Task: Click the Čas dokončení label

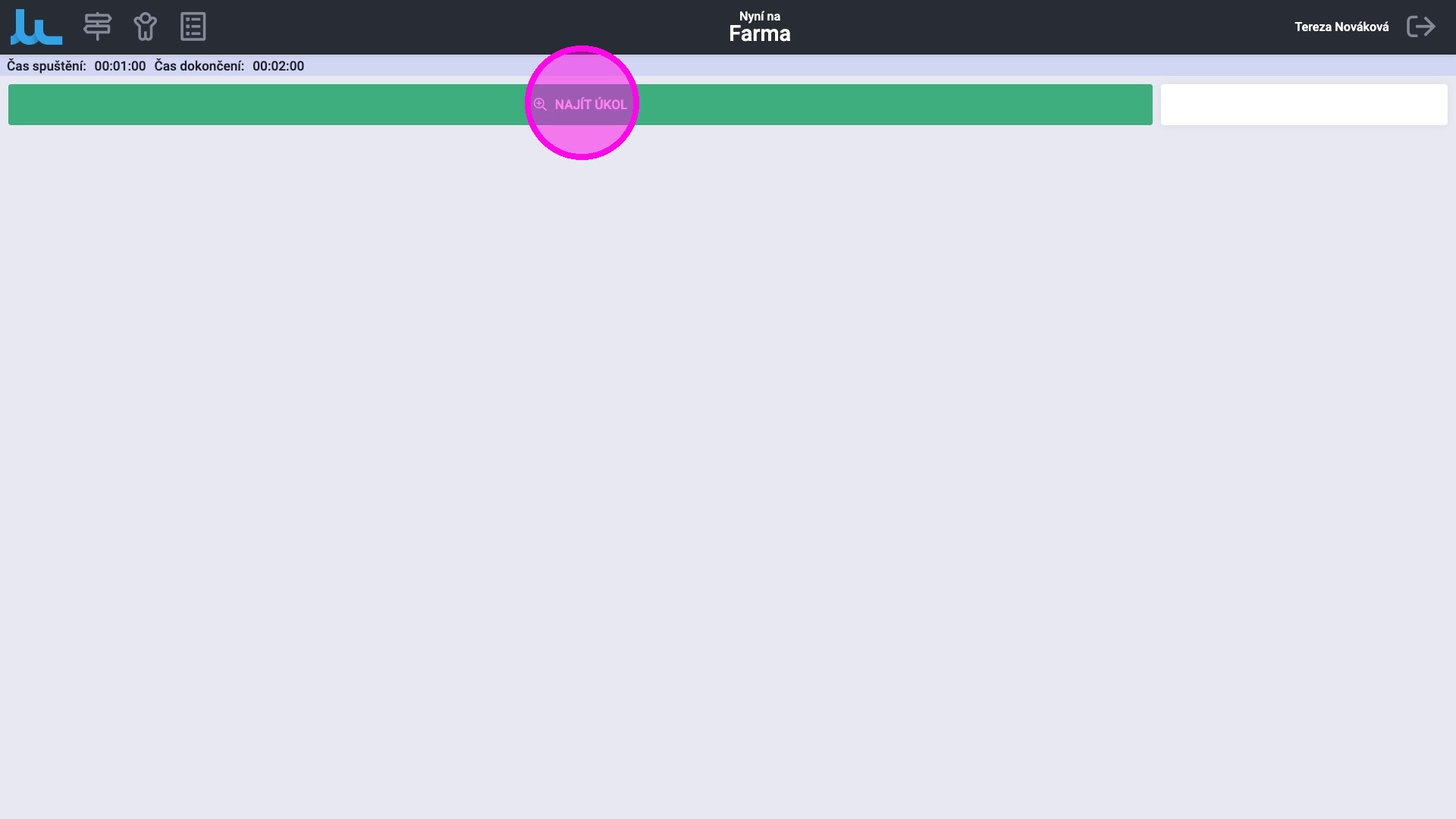Action: tap(199, 66)
